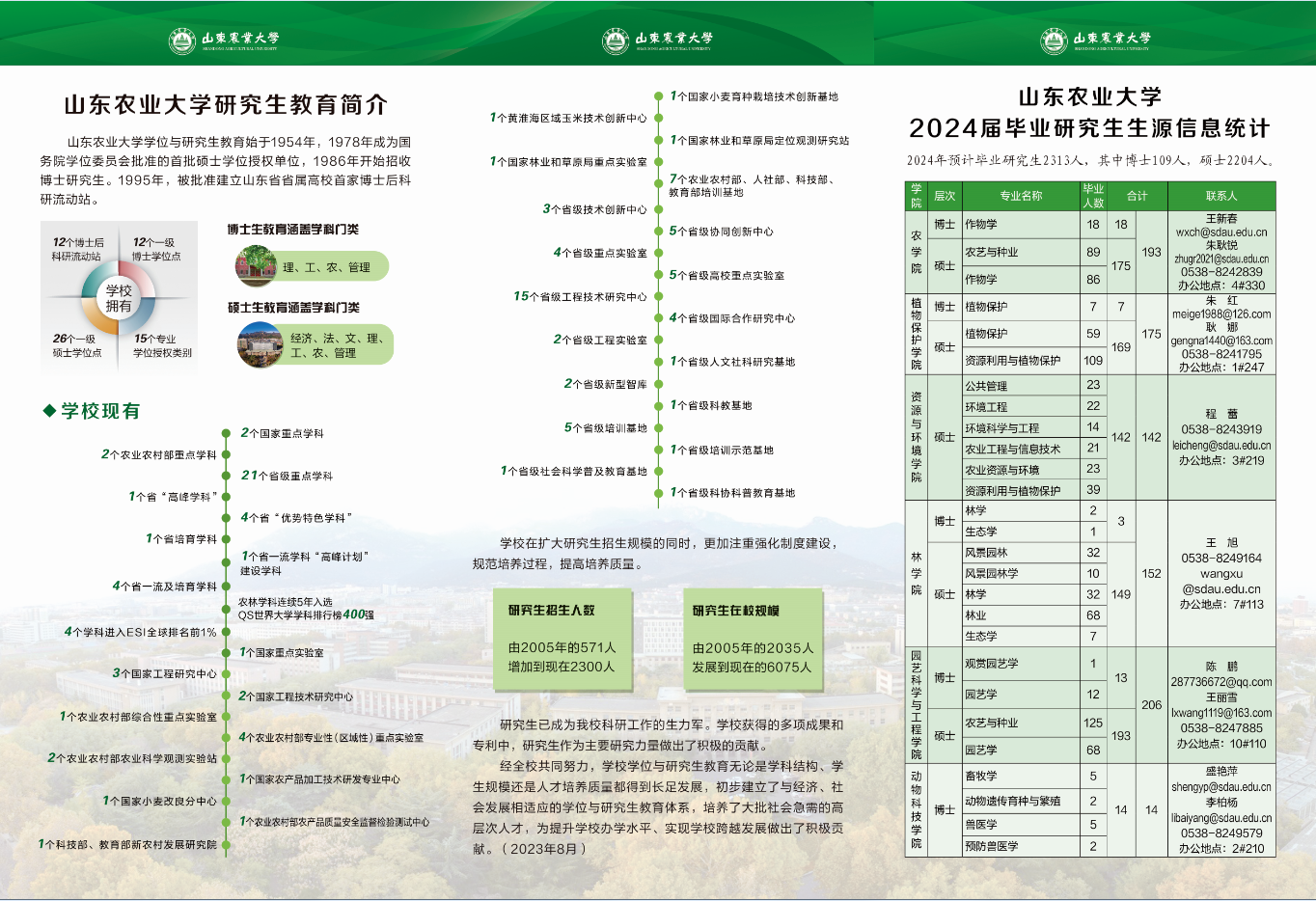
Task: Click the 3个国家工程研究中心 entry
Action: pos(165,673)
